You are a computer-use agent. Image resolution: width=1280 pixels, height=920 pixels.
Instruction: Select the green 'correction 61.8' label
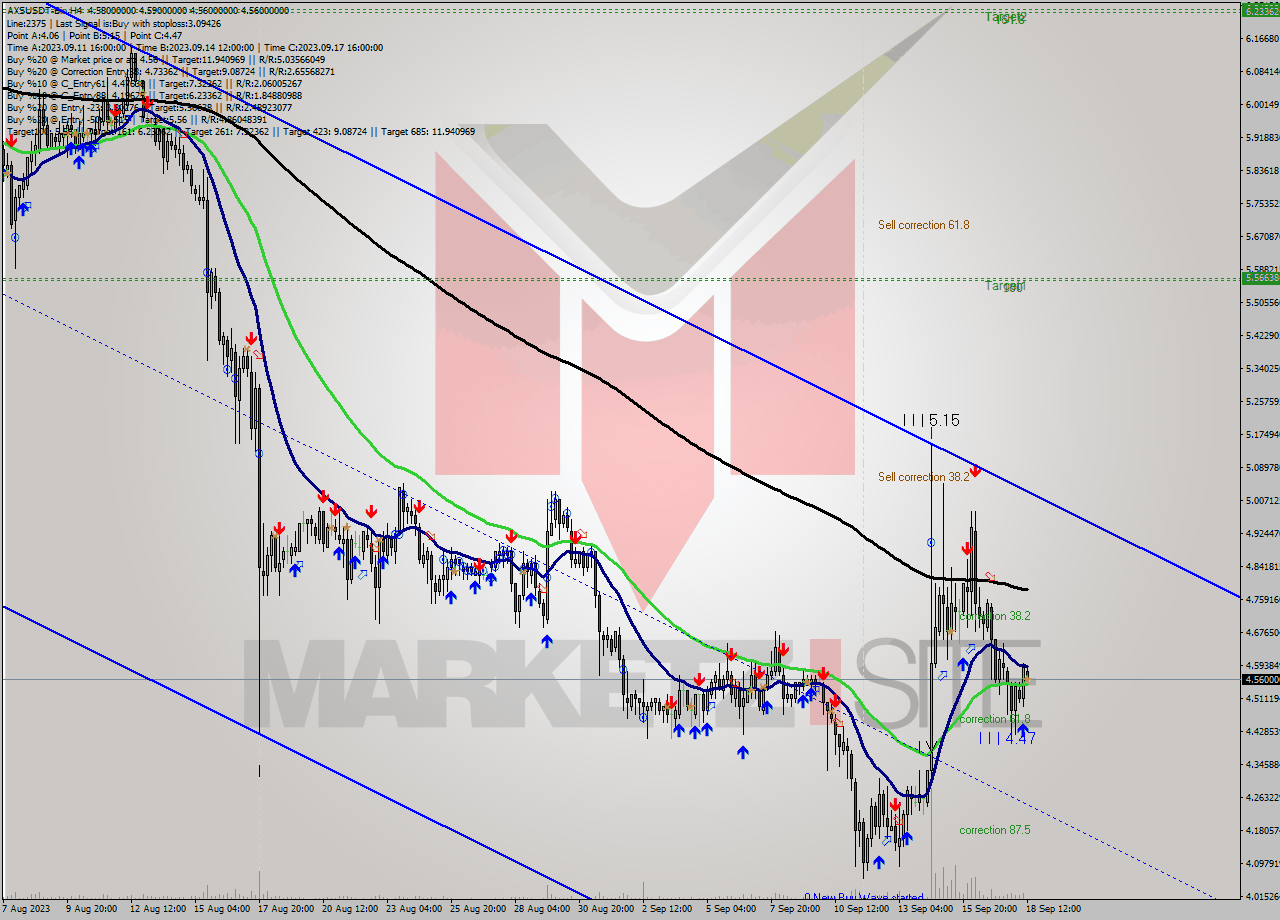pyautogui.click(x=995, y=719)
